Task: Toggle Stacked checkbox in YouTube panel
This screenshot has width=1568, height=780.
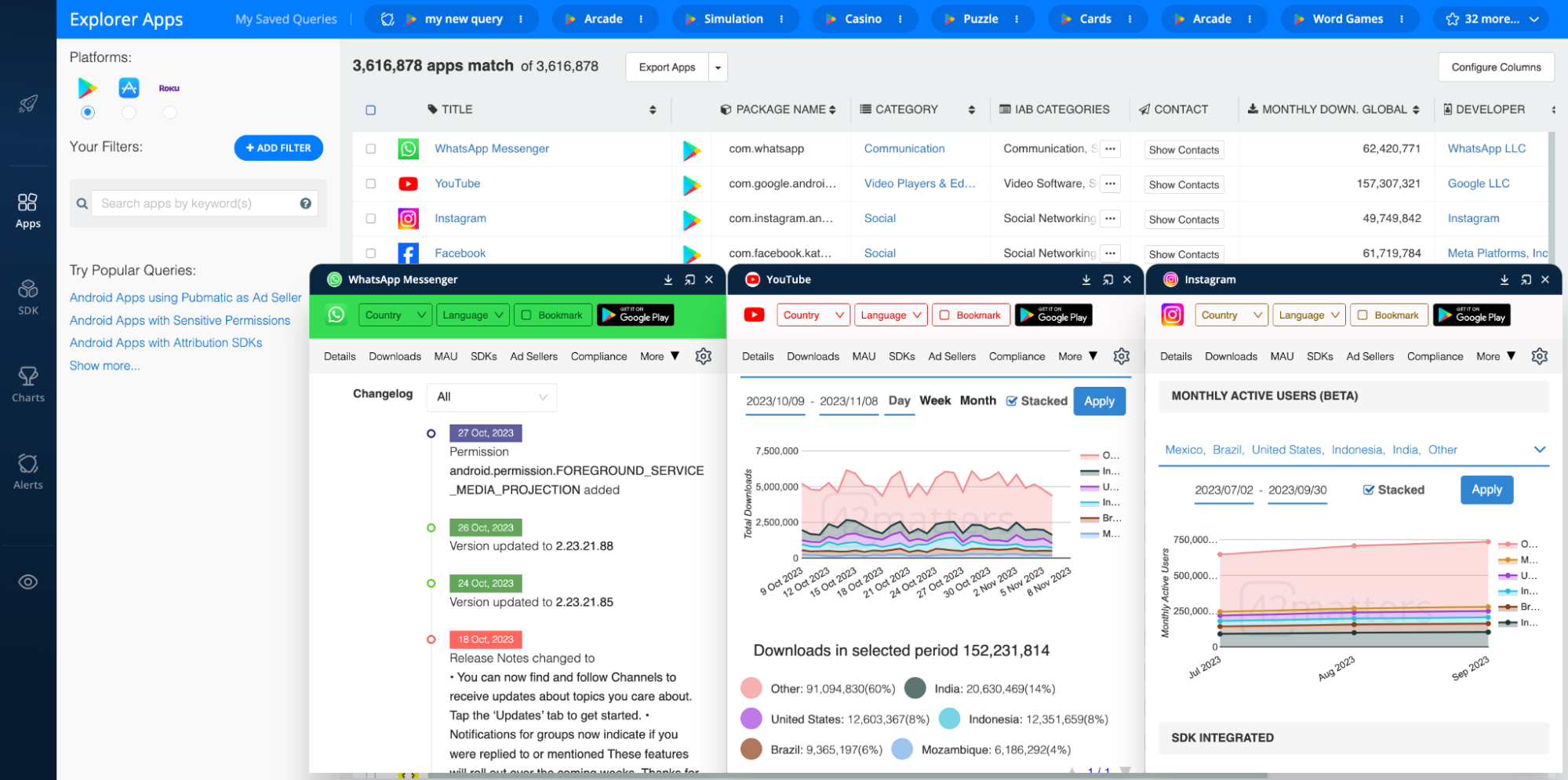Action: coord(1012,401)
